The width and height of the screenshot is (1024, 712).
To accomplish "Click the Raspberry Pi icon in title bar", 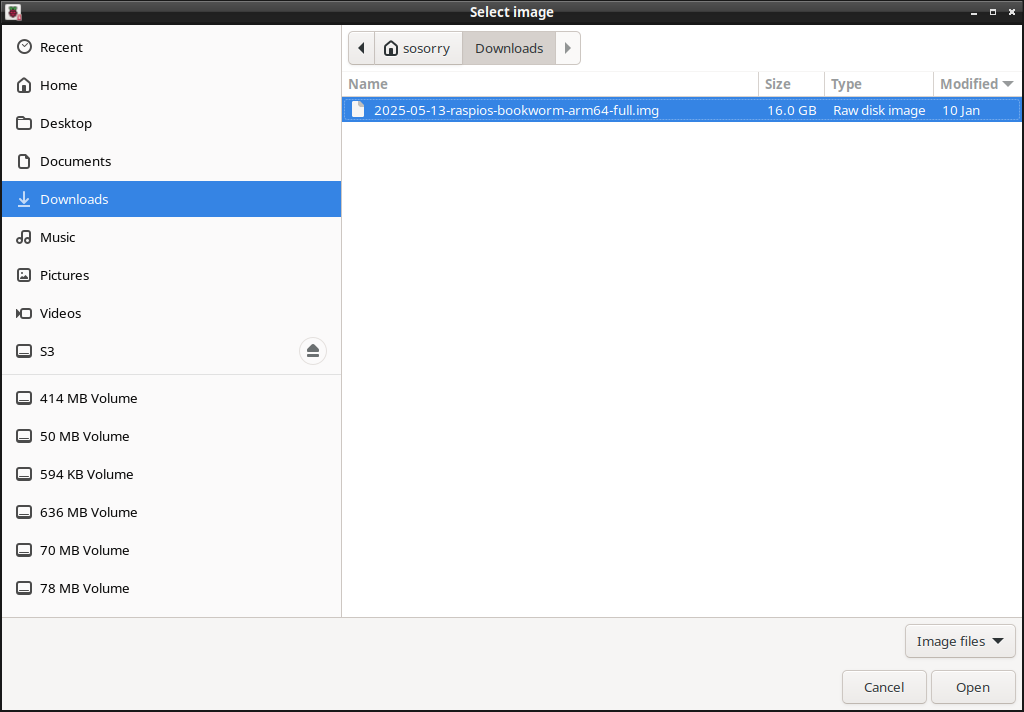I will coord(13,12).
